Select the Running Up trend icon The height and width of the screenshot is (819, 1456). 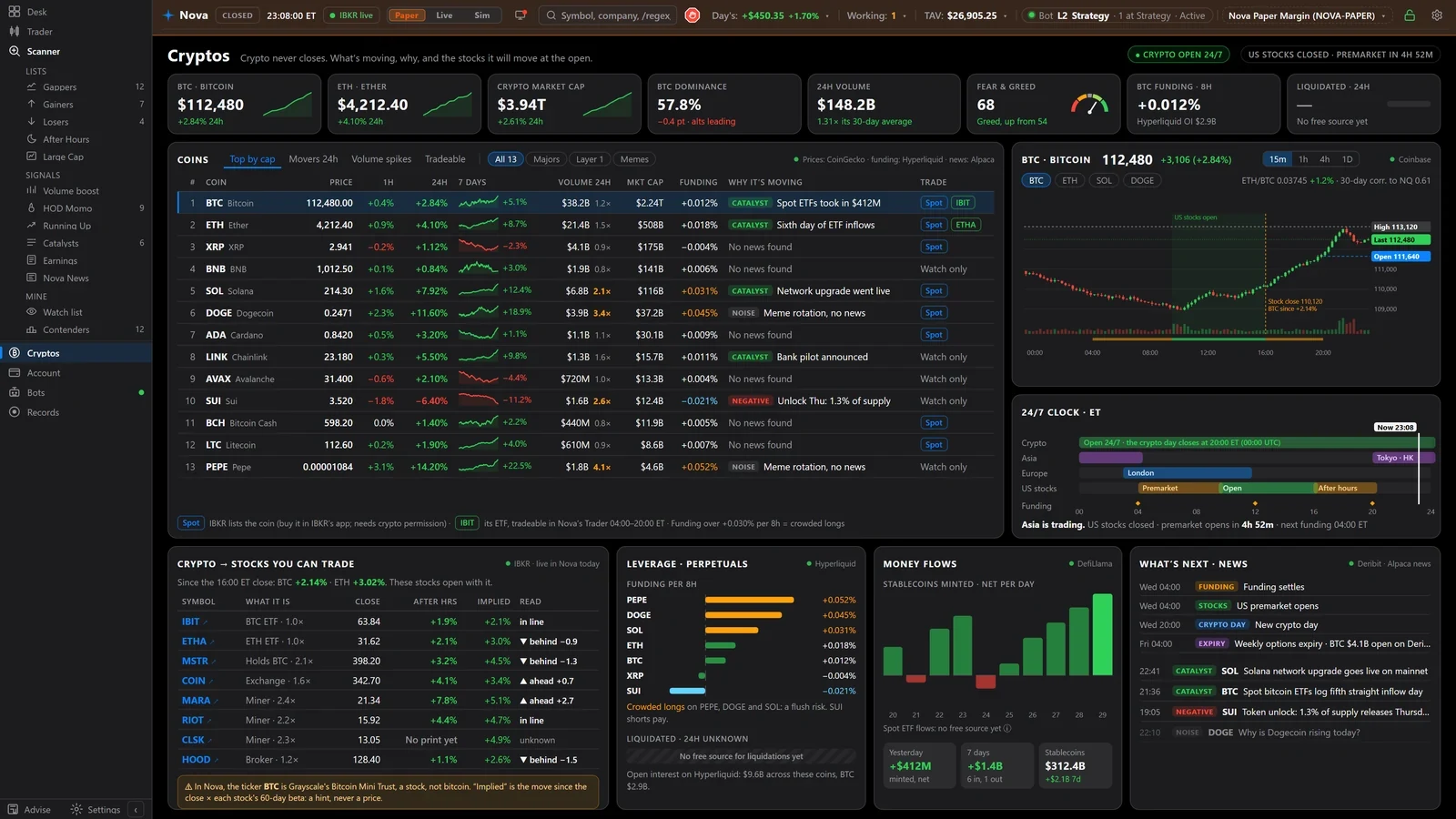pos(32,225)
